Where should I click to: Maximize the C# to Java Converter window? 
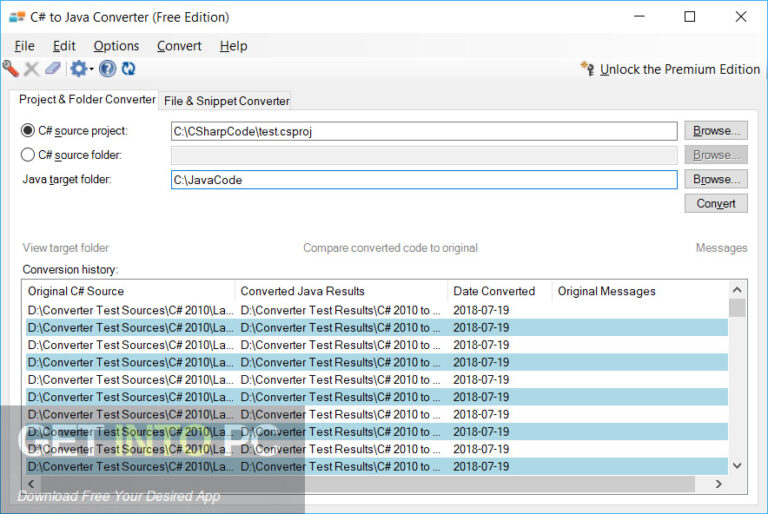[x=690, y=17]
